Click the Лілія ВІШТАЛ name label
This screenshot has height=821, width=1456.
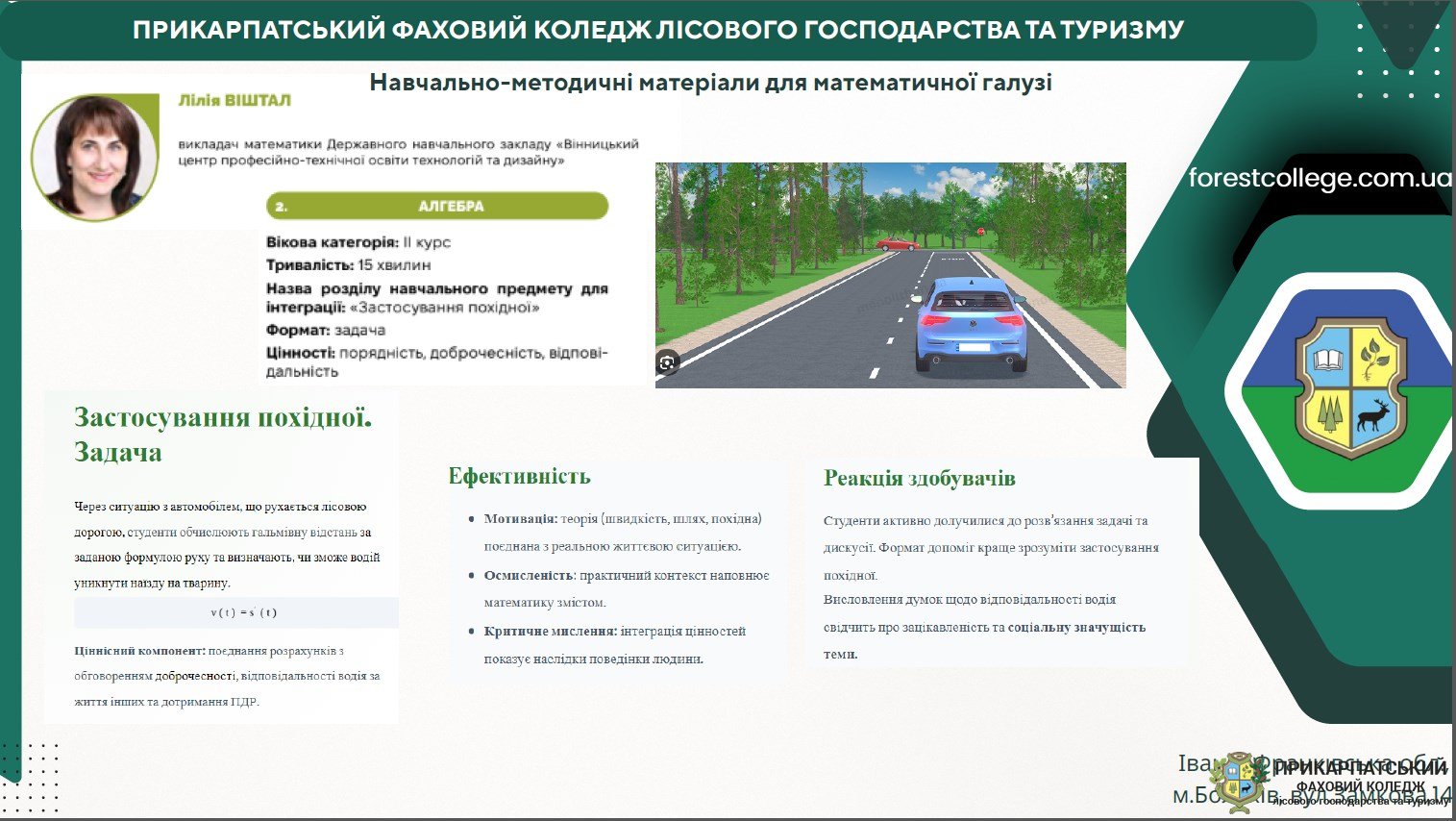point(234,100)
